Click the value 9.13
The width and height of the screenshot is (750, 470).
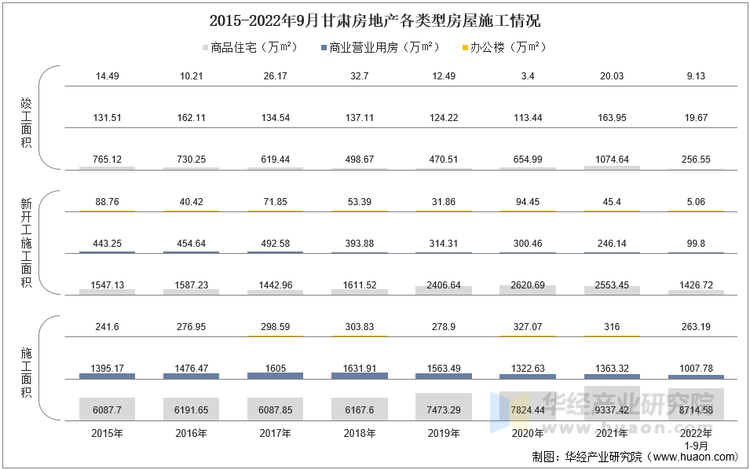pyautogui.click(x=696, y=76)
